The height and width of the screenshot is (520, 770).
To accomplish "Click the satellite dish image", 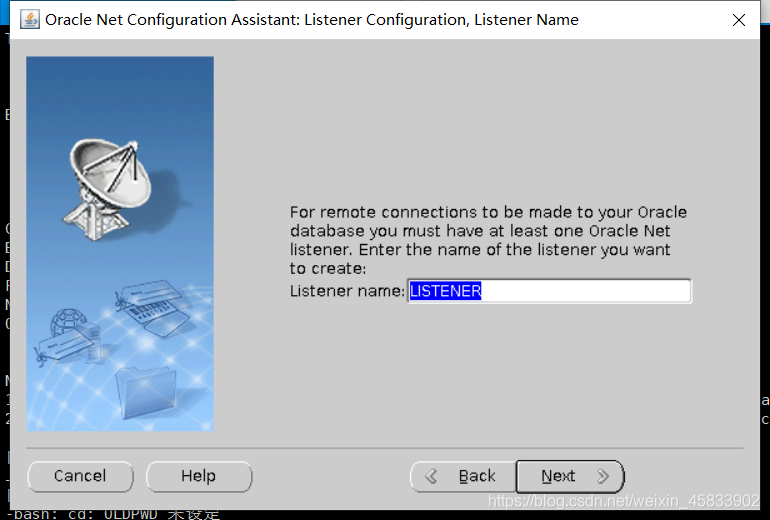I will [109, 190].
